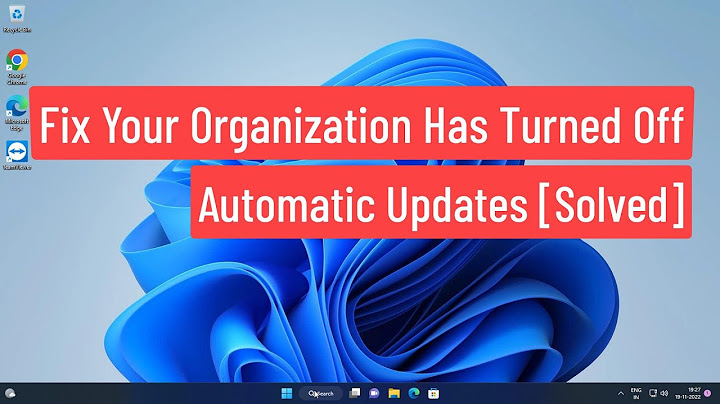Open Microsoft Store from the taskbar
This screenshot has width=720, height=404.
[433, 393]
